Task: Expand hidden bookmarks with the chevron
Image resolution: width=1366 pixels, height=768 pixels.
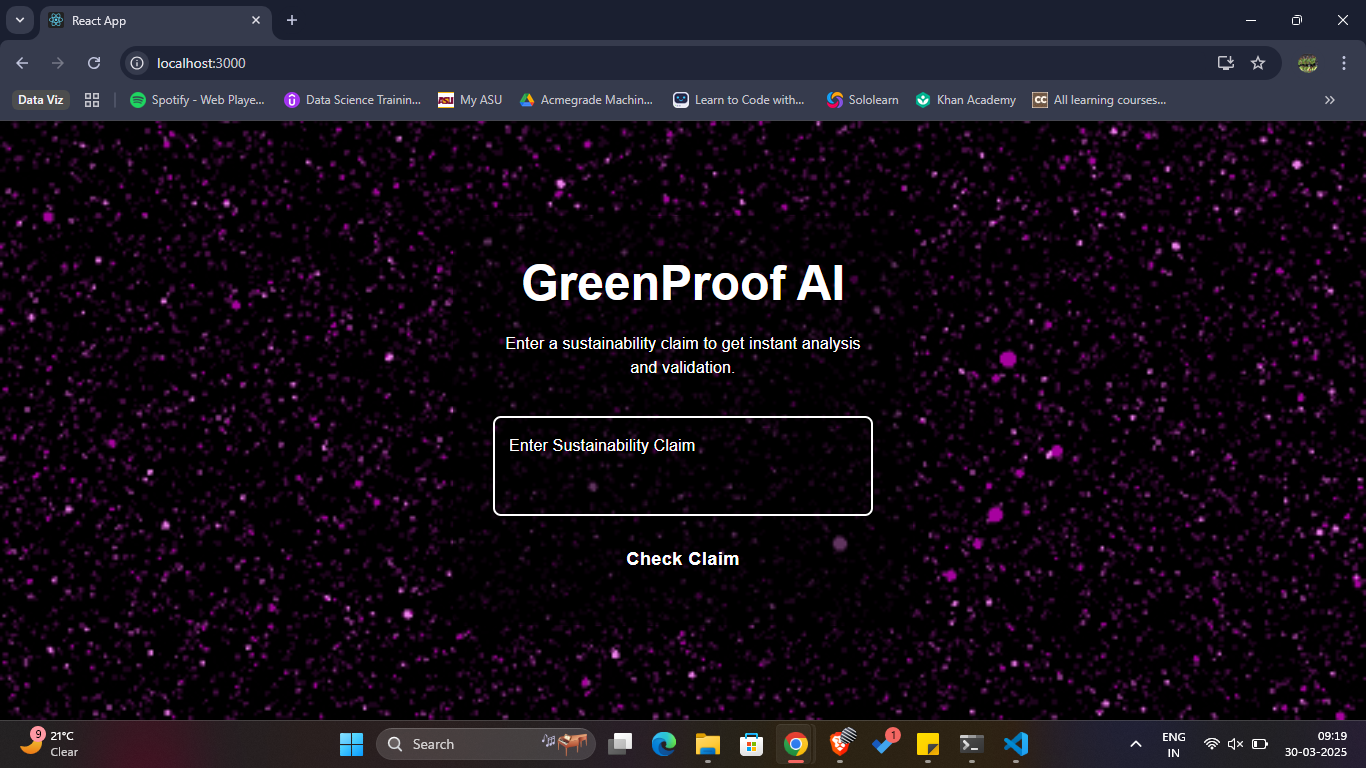Action: 1330,99
